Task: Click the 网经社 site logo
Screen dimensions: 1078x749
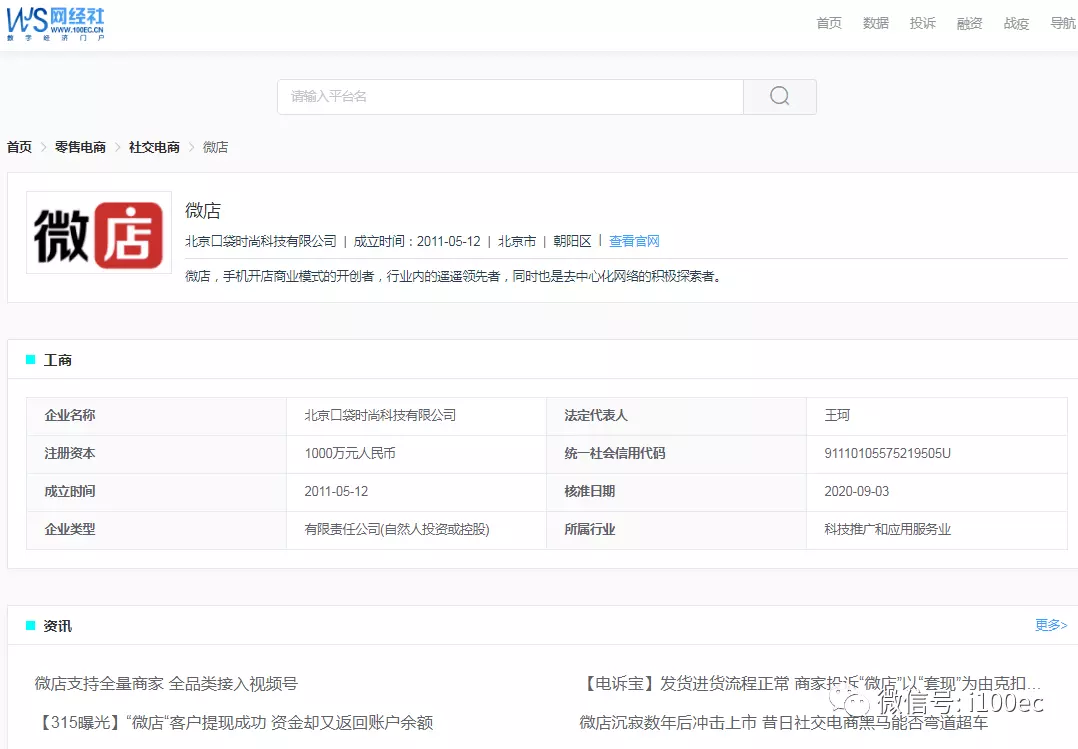Action: 55,25
